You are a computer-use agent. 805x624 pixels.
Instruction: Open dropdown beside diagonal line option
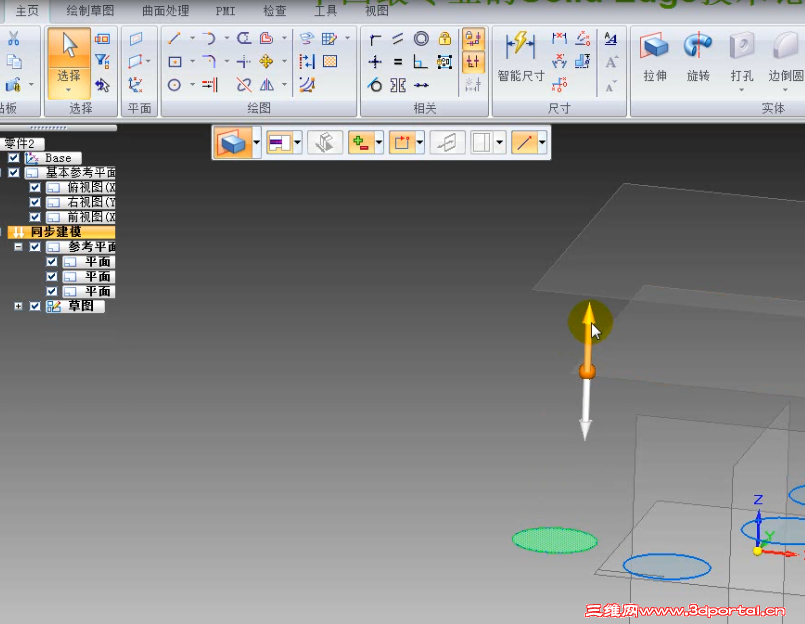(542, 142)
